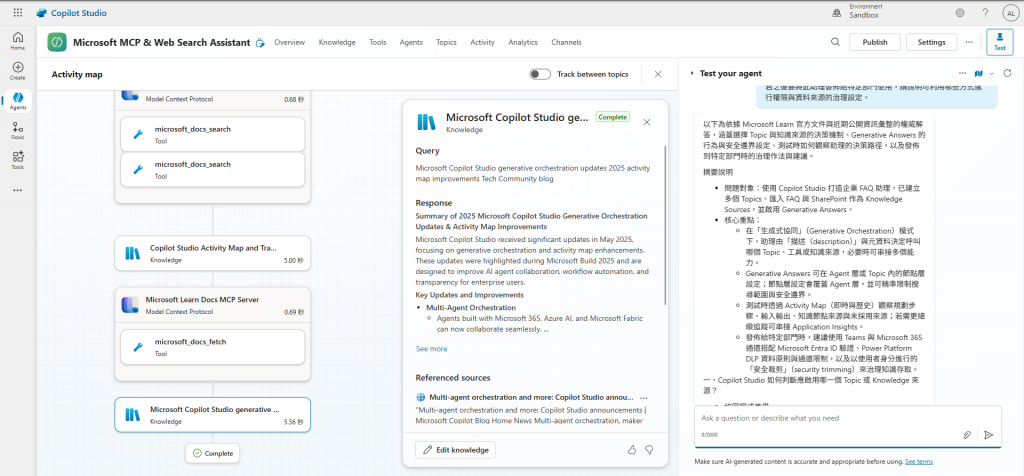Open more options beside Settings button
Screen dimensions: 1024x476
968,42
